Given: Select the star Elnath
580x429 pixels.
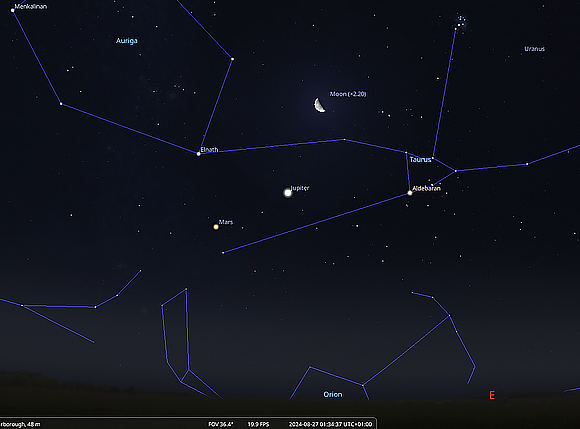Looking at the screenshot, I should tap(199, 154).
